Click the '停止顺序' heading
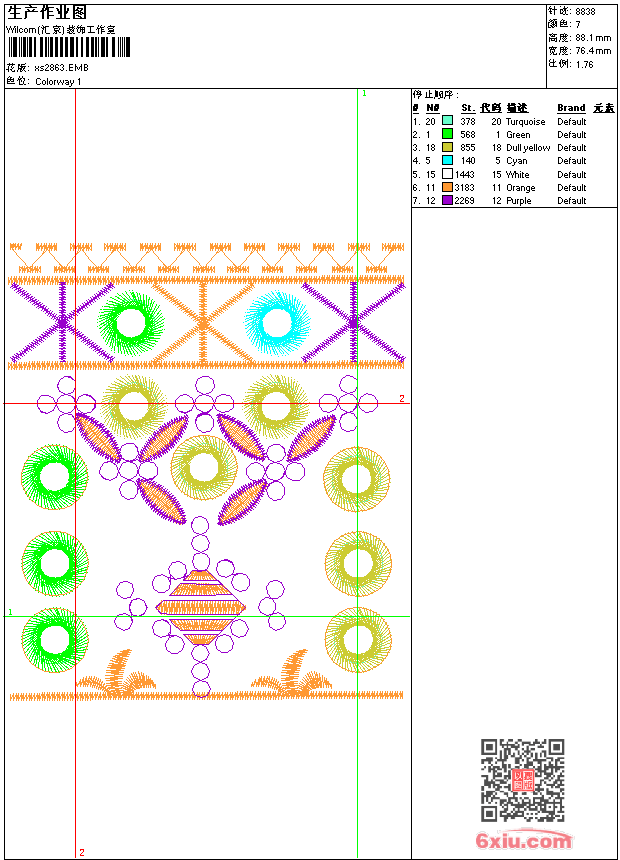Screen dimensions: 620x860 [x=436, y=95]
